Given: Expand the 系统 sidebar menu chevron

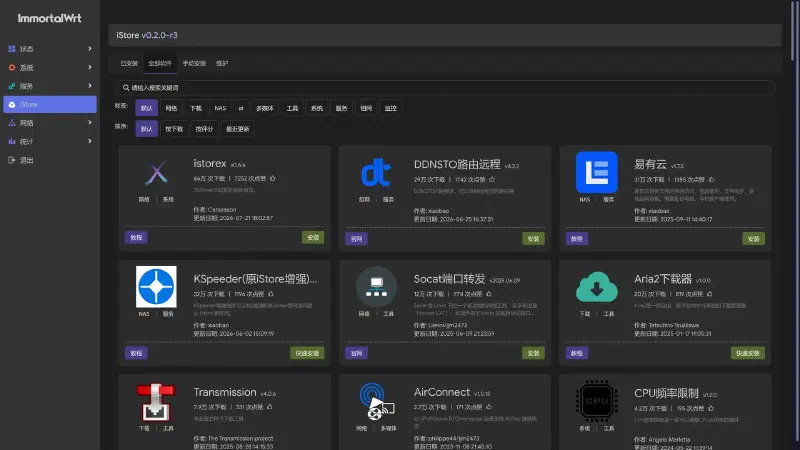Looking at the screenshot, I should [x=90, y=67].
